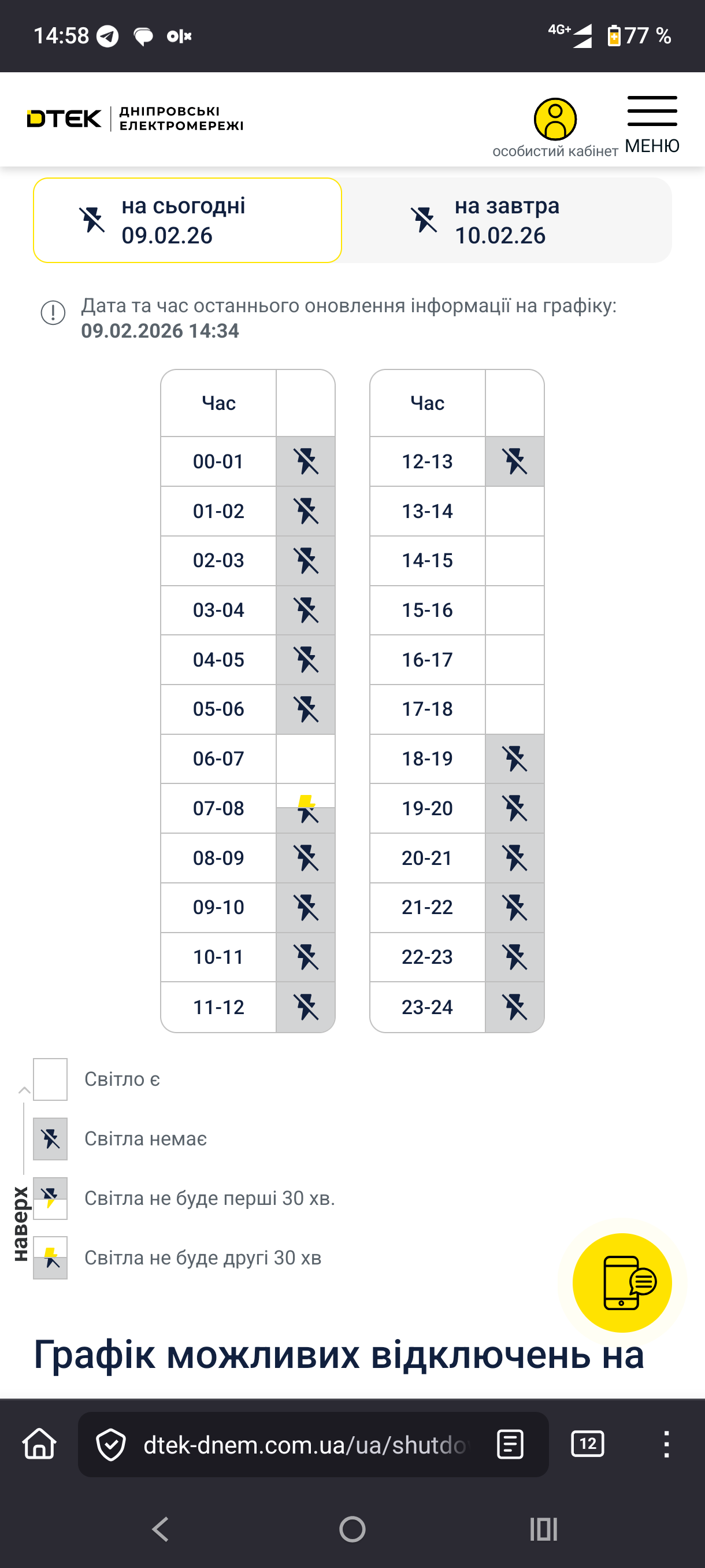
Task: Tap the 'наверх' scroll-to-top control
Action: (22, 1223)
